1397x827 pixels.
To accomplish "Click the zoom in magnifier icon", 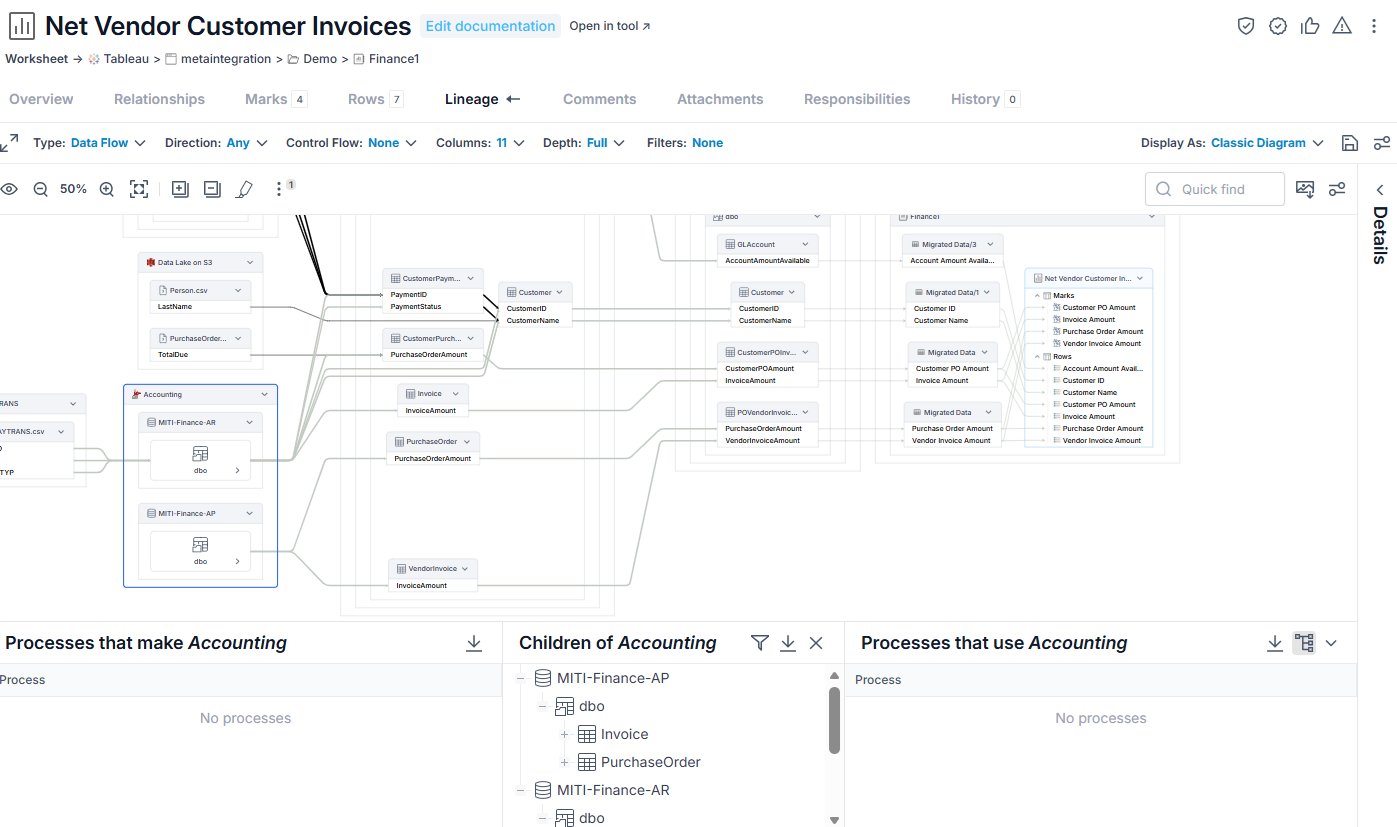I will click(107, 189).
